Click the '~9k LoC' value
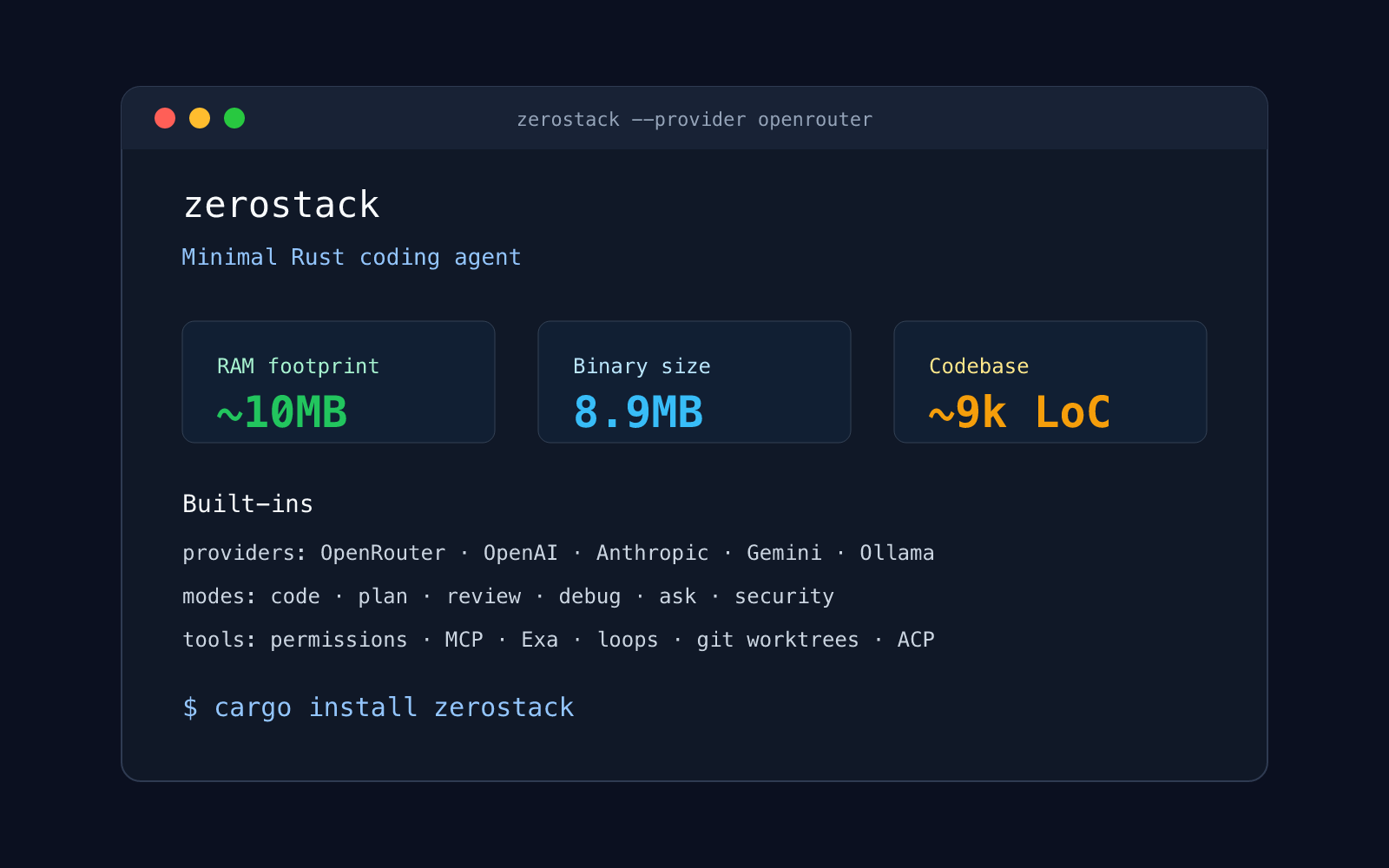Viewport: 1389px width, 868px height. (x=1019, y=412)
